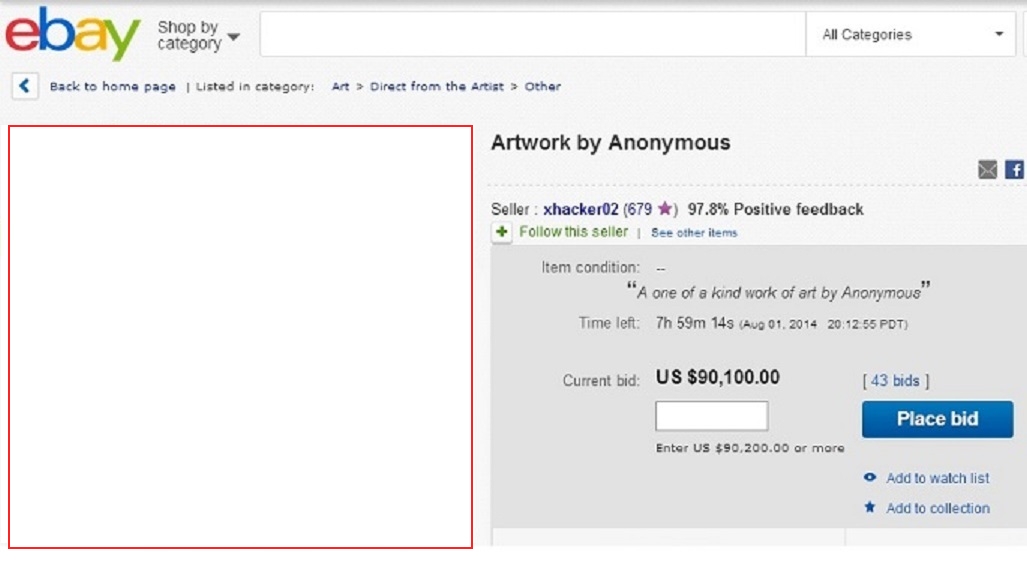Click the main search box
1027x585 pixels.
coord(532,34)
